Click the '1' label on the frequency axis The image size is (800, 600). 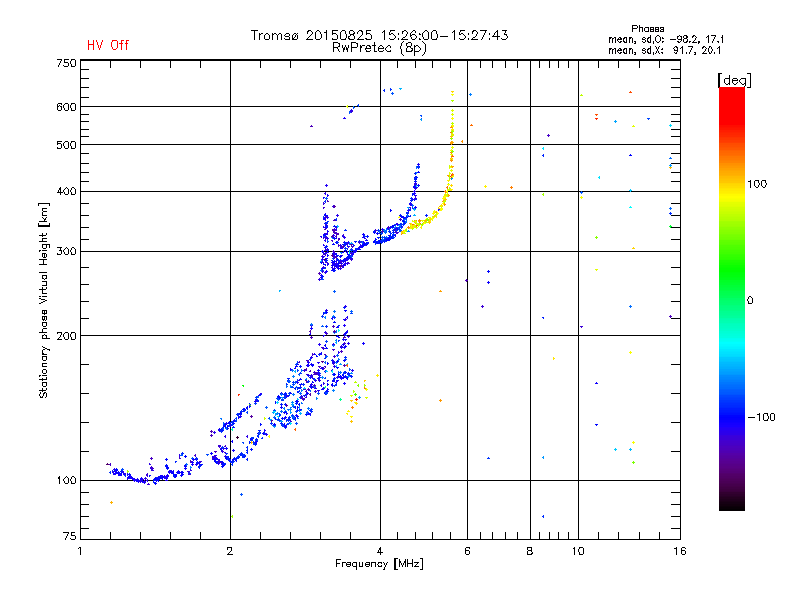(x=80, y=551)
